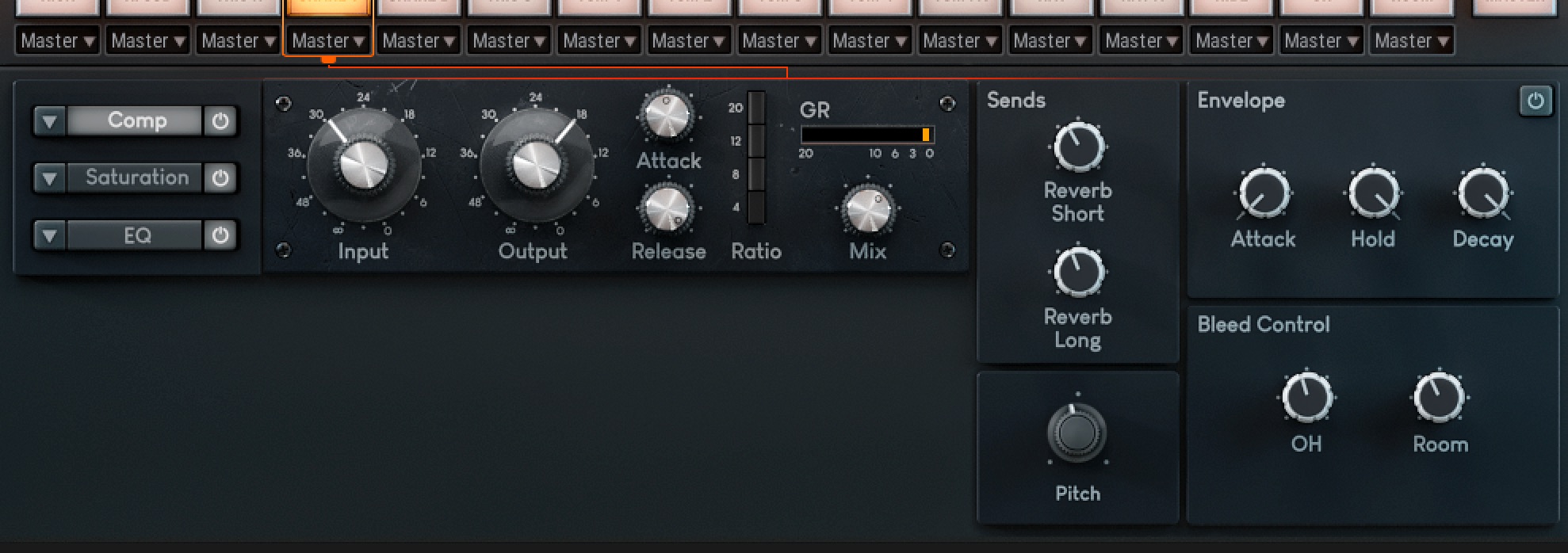Toggle the Saturation power button
This screenshot has width=1568, height=553.
[x=220, y=178]
